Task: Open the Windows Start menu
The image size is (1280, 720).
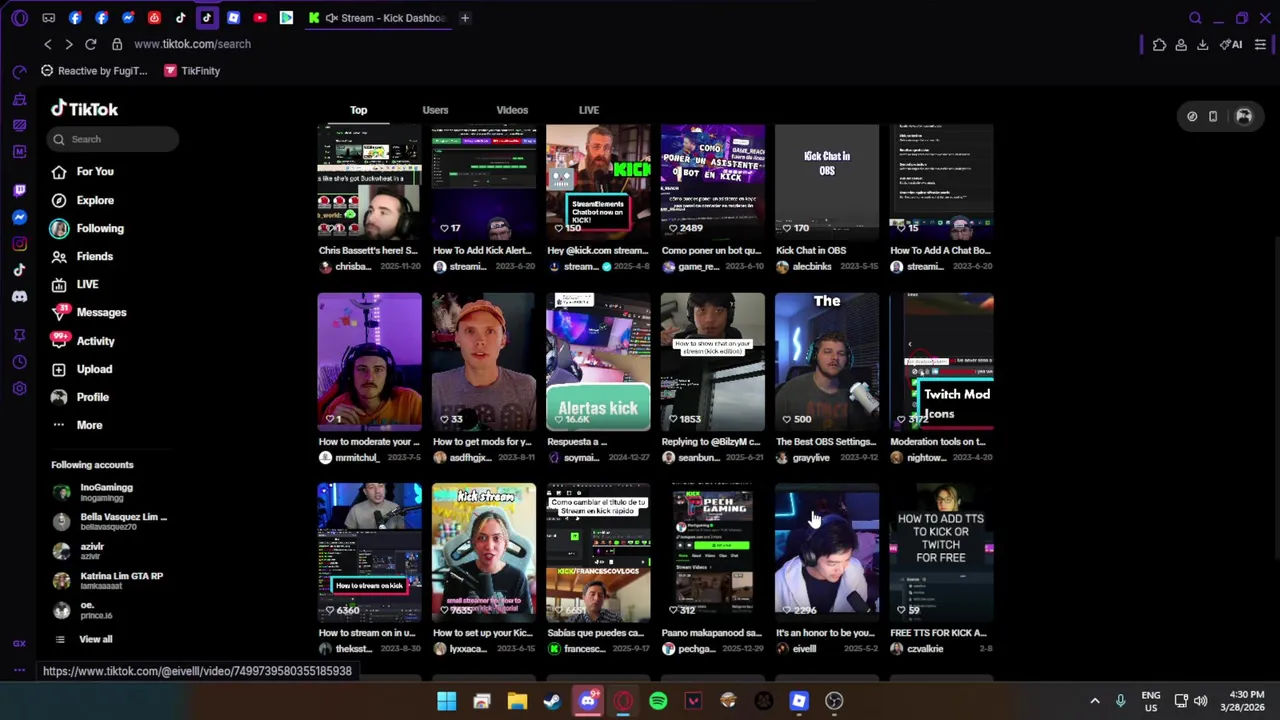Action: tap(446, 701)
